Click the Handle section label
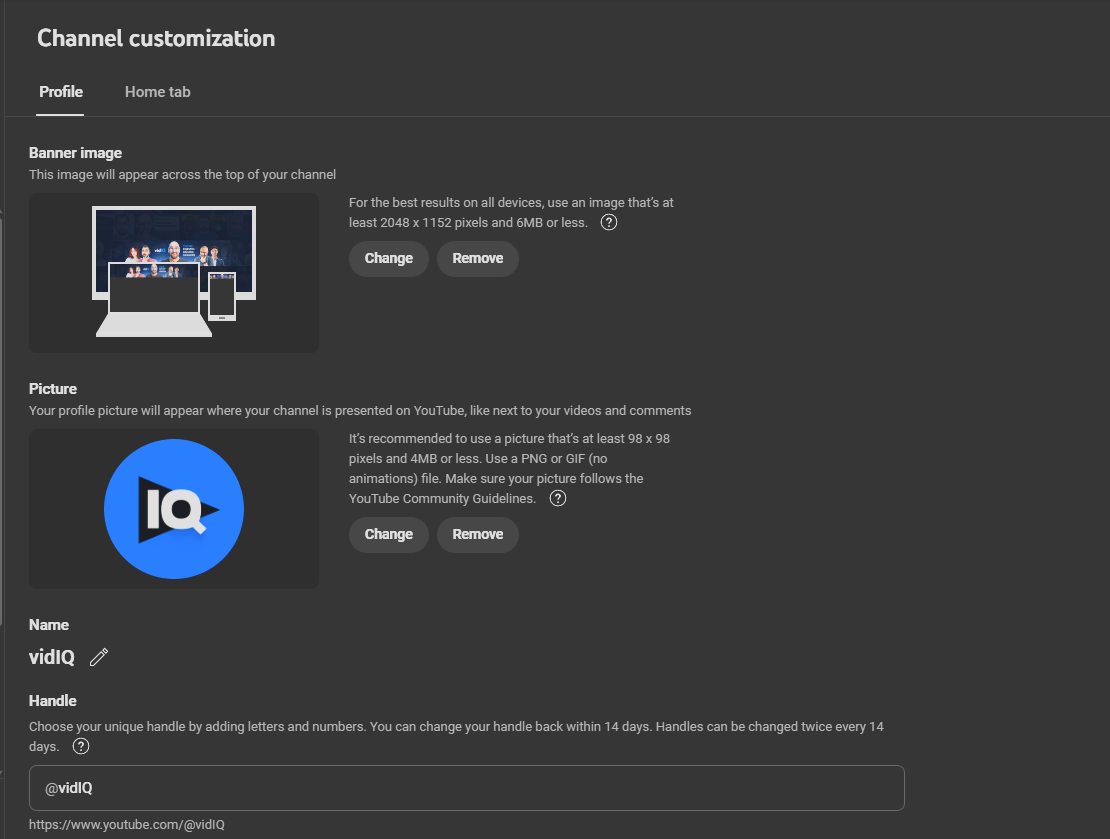Screen dimensions: 1110x839 (52, 701)
